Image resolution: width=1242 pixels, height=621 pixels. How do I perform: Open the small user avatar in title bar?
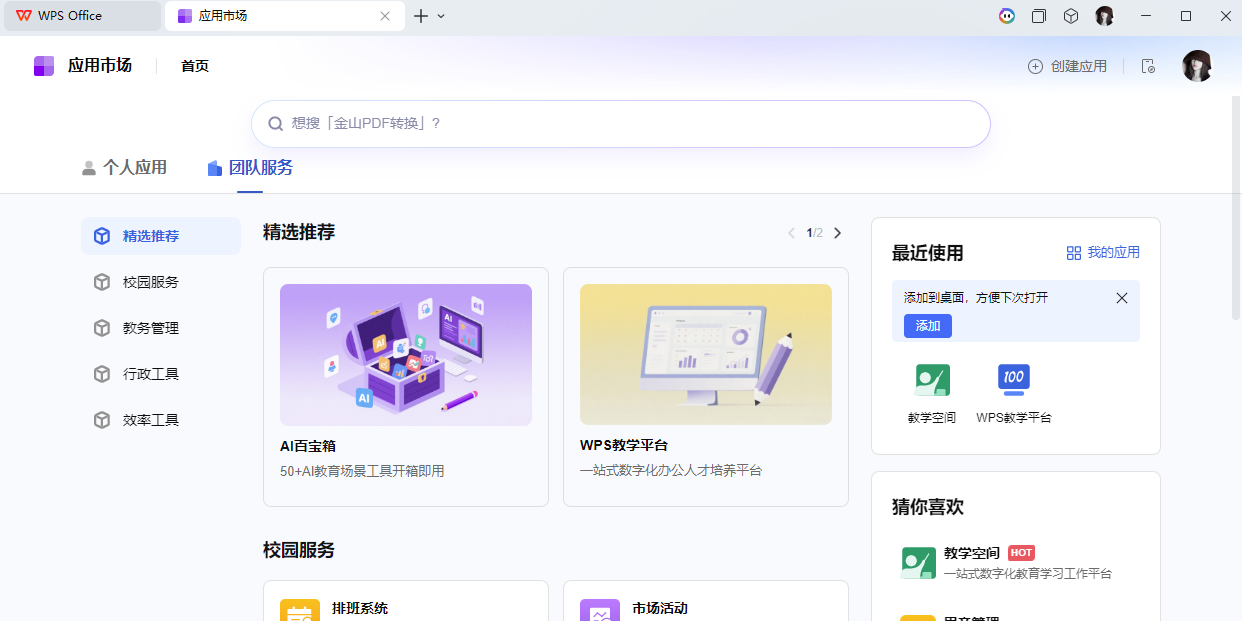[1104, 16]
